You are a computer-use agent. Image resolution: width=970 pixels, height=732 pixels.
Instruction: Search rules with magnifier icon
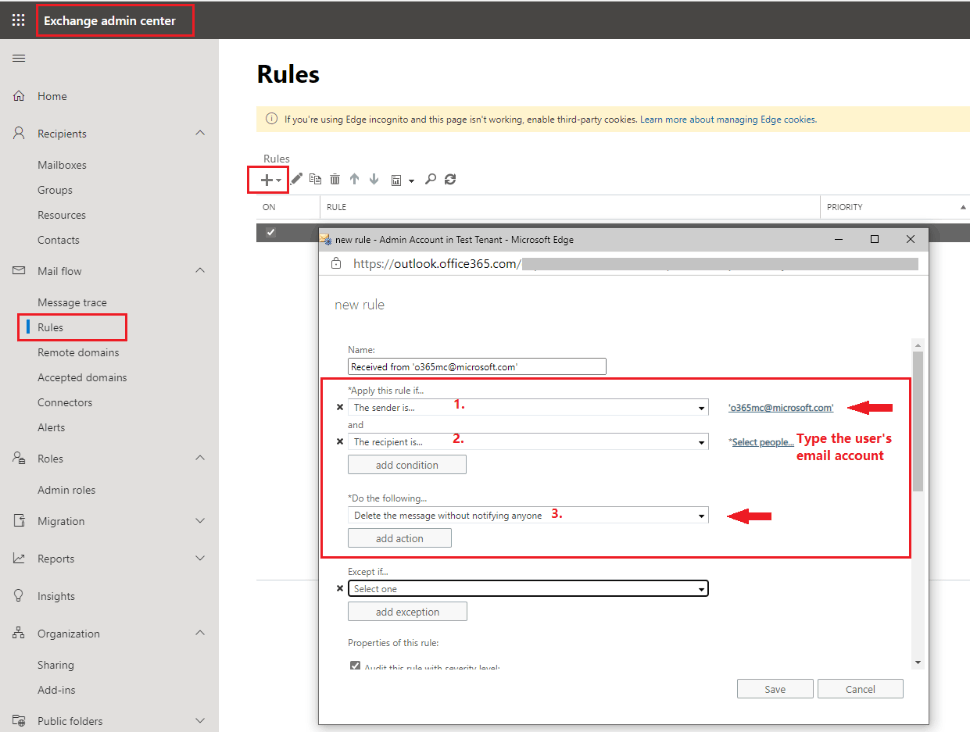431,179
